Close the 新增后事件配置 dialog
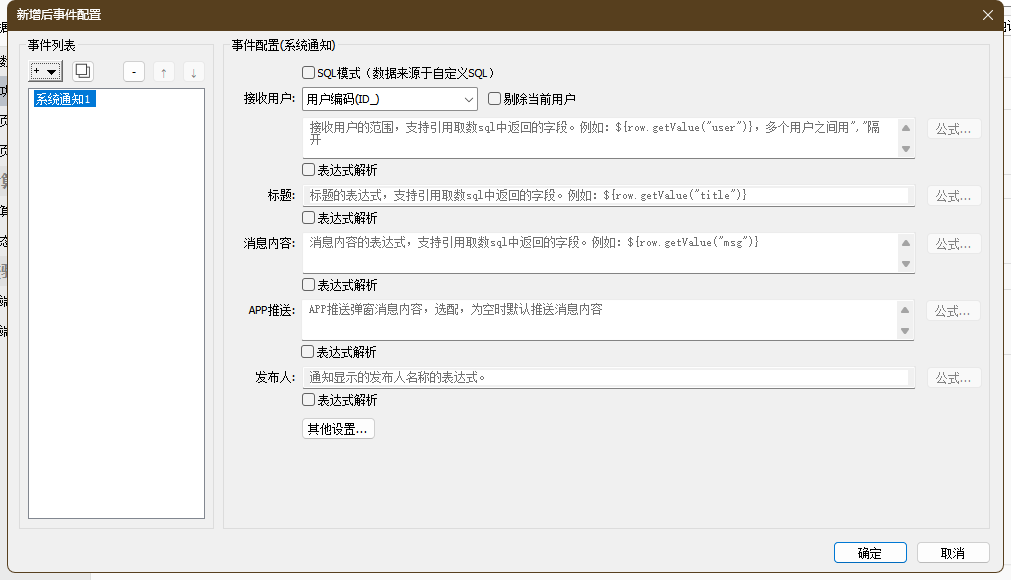The image size is (1011, 580). [x=988, y=15]
